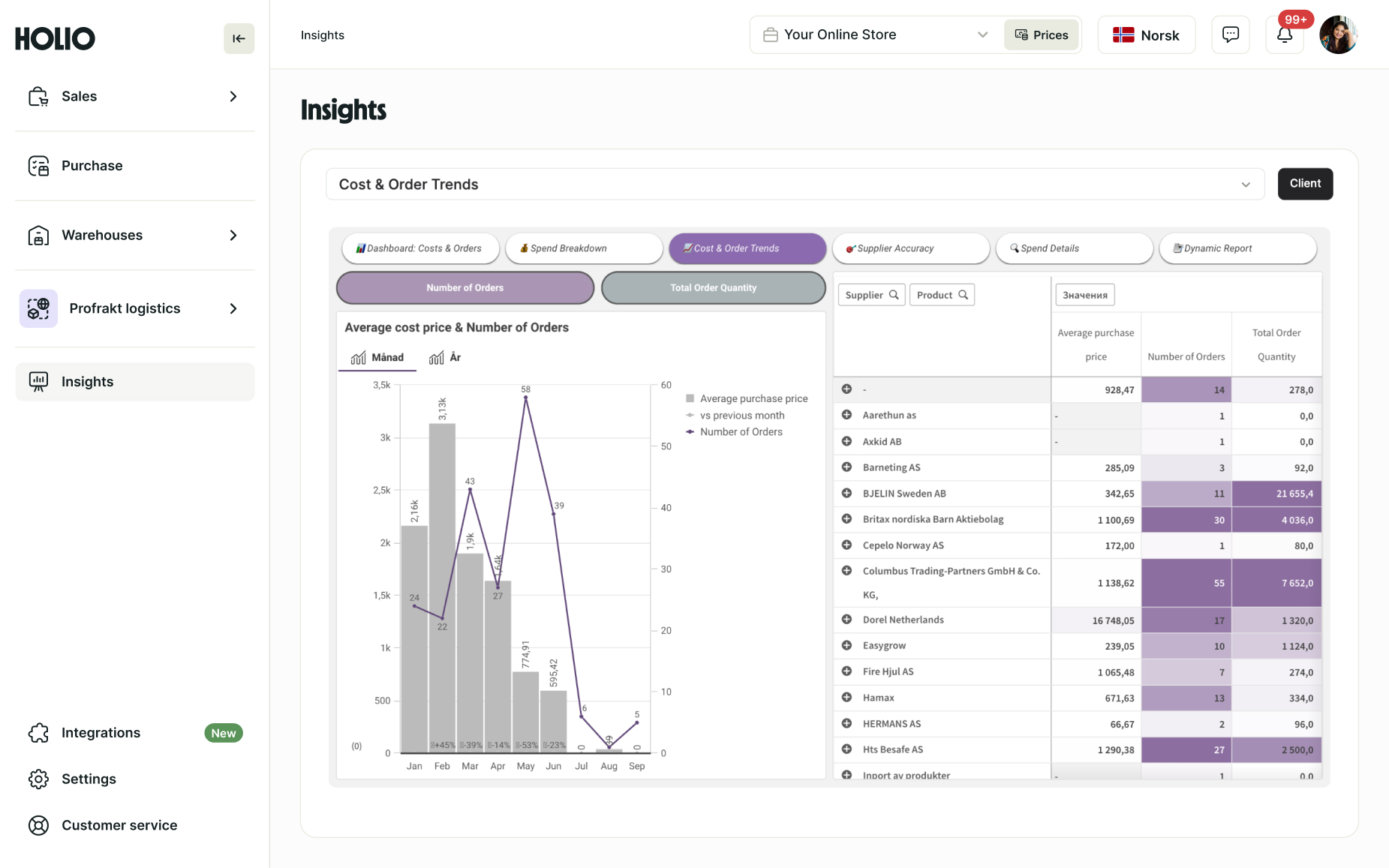Screen dimensions: 1389x868
Task: Open Settings from the sidebar
Action: click(89, 779)
